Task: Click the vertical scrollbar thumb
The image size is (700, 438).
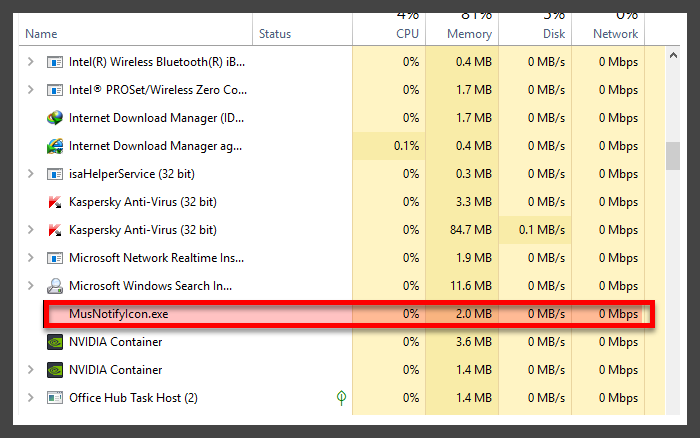Action: pyautogui.click(x=673, y=156)
